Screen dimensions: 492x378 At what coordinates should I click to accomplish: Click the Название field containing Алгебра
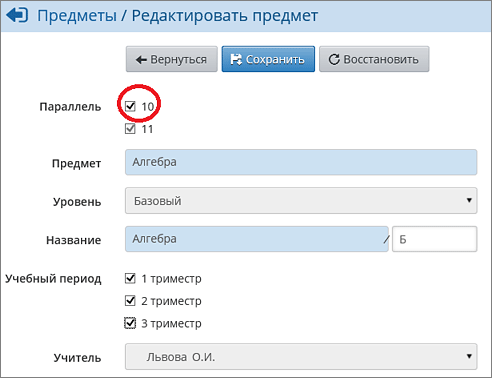(x=257, y=239)
